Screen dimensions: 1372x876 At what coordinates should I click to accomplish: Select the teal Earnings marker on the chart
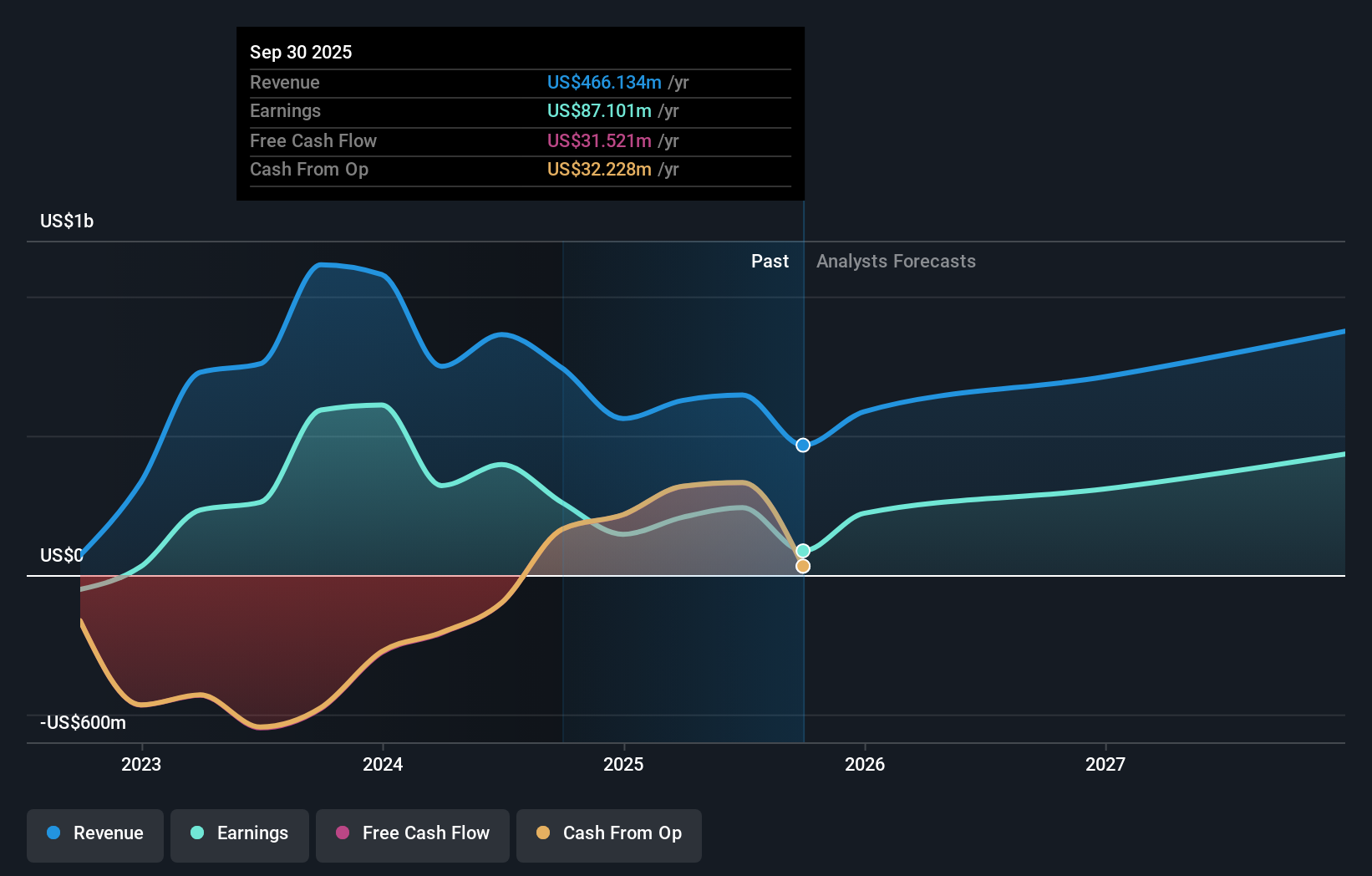click(x=802, y=550)
